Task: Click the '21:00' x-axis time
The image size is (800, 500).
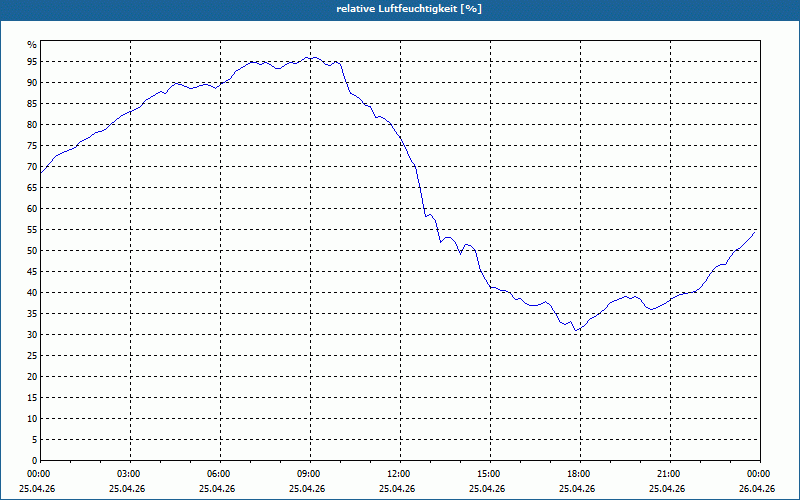Action: (x=668, y=474)
